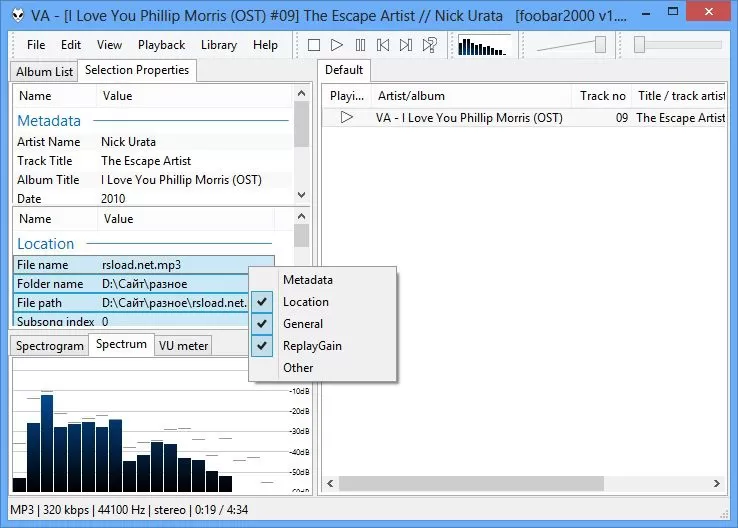
Task: Select the Artist Name row Nick Urata
Action: click(x=152, y=142)
